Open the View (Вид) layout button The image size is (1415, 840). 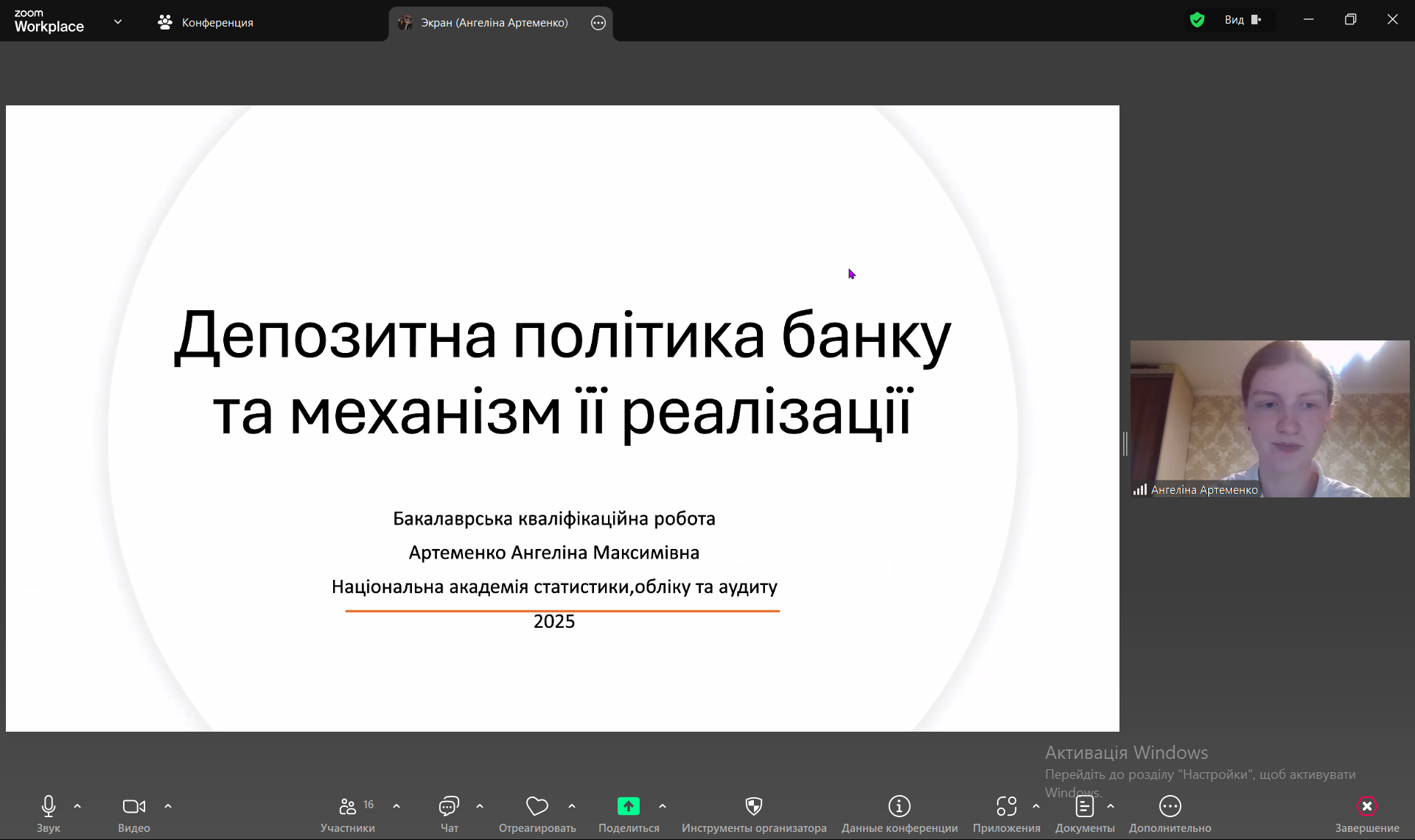coord(1243,20)
